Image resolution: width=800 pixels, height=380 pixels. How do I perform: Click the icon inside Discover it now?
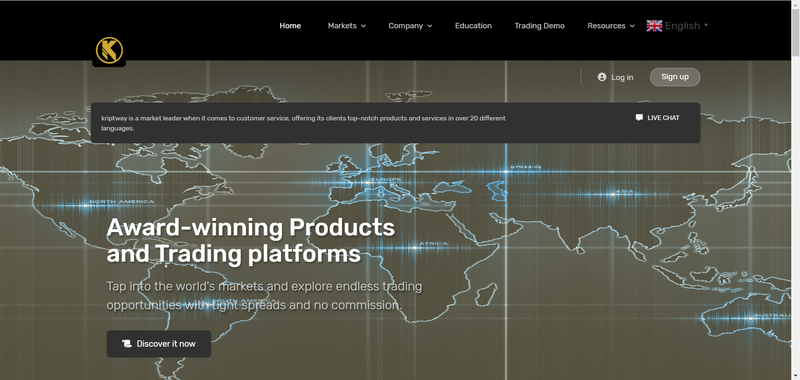click(x=127, y=344)
